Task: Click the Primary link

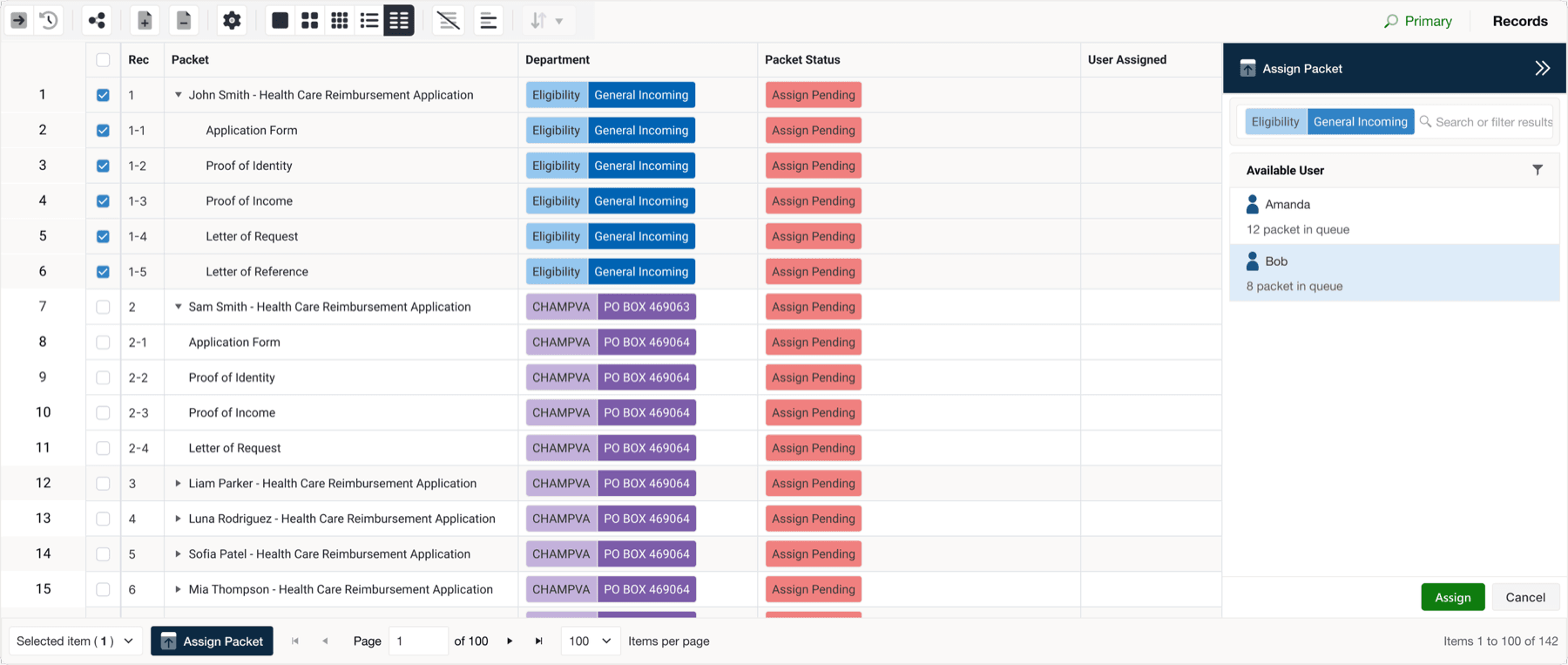Action: point(1428,21)
